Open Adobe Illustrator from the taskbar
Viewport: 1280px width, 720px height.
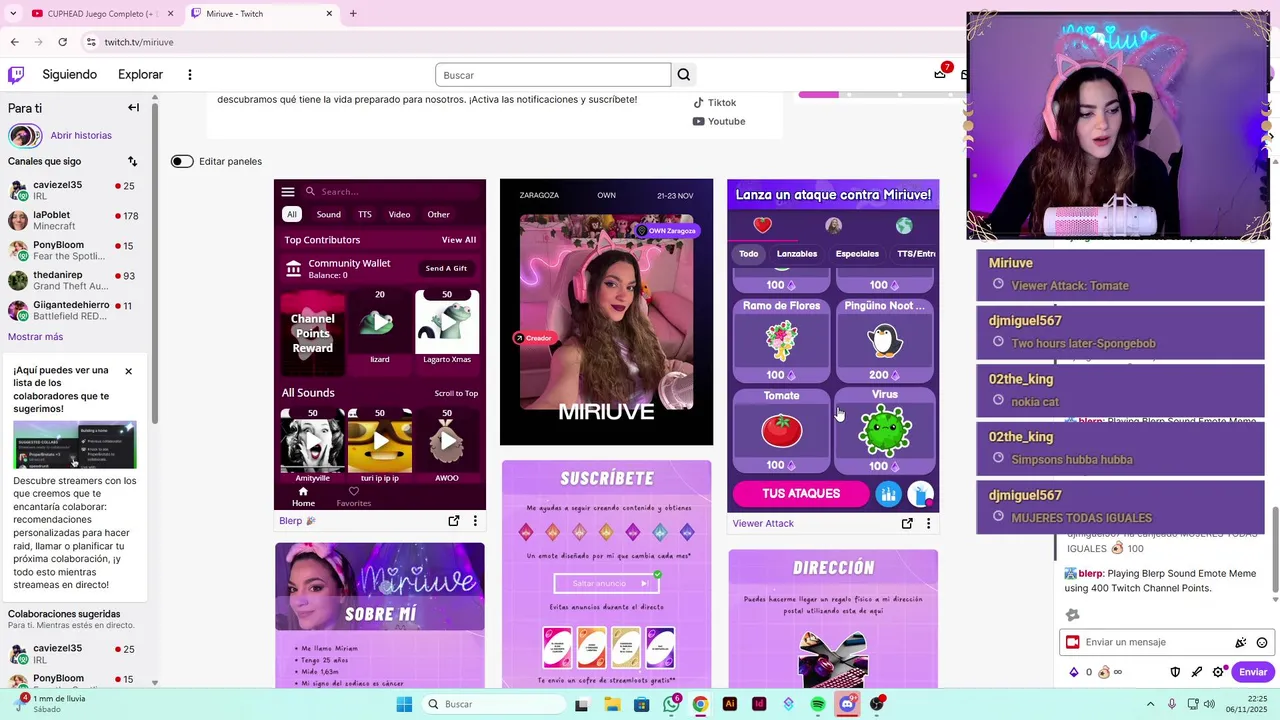pyautogui.click(x=730, y=704)
